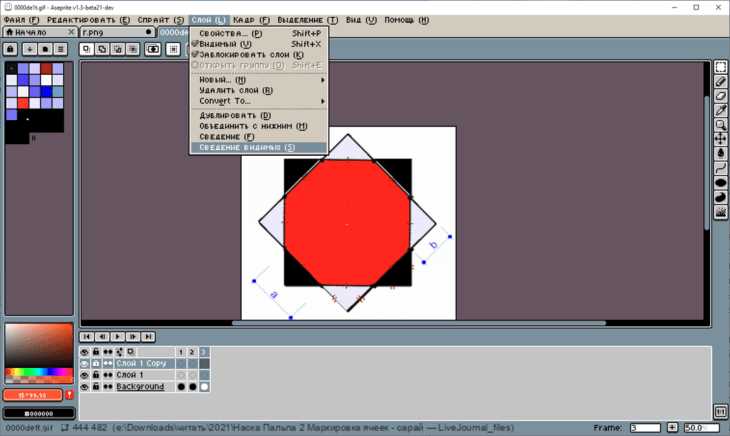
Task: Click the Frame number input field
Action: (x=645, y=428)
